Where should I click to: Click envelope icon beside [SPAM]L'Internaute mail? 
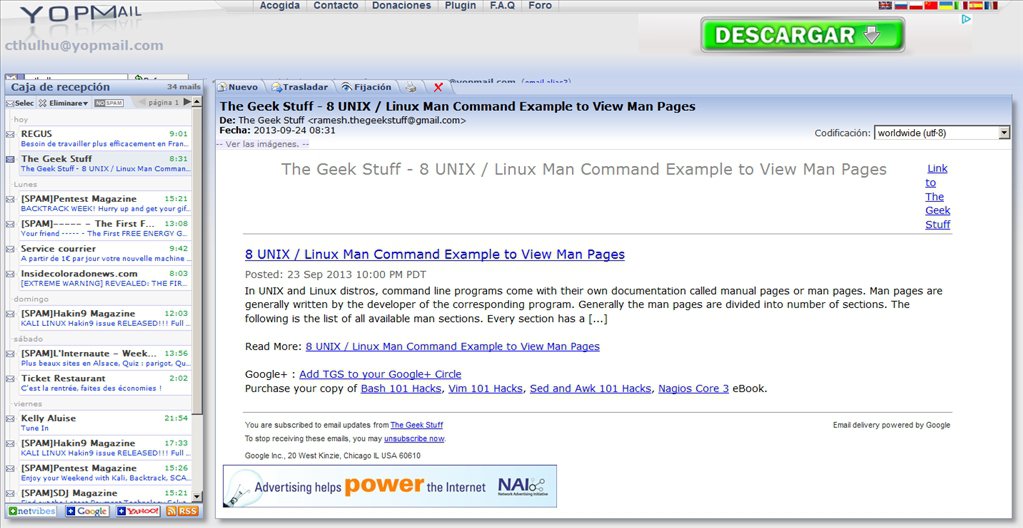click(10, 353)
